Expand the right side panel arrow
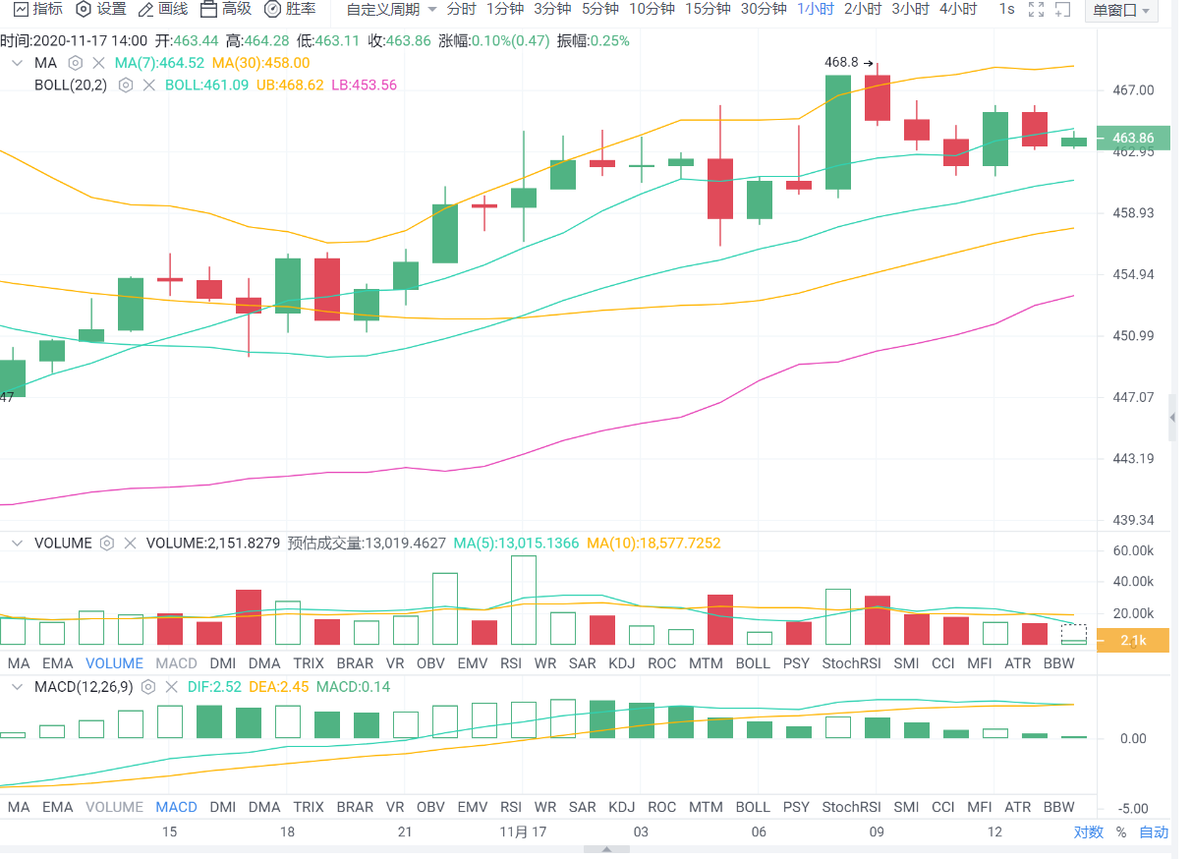 pos(1172,417)
